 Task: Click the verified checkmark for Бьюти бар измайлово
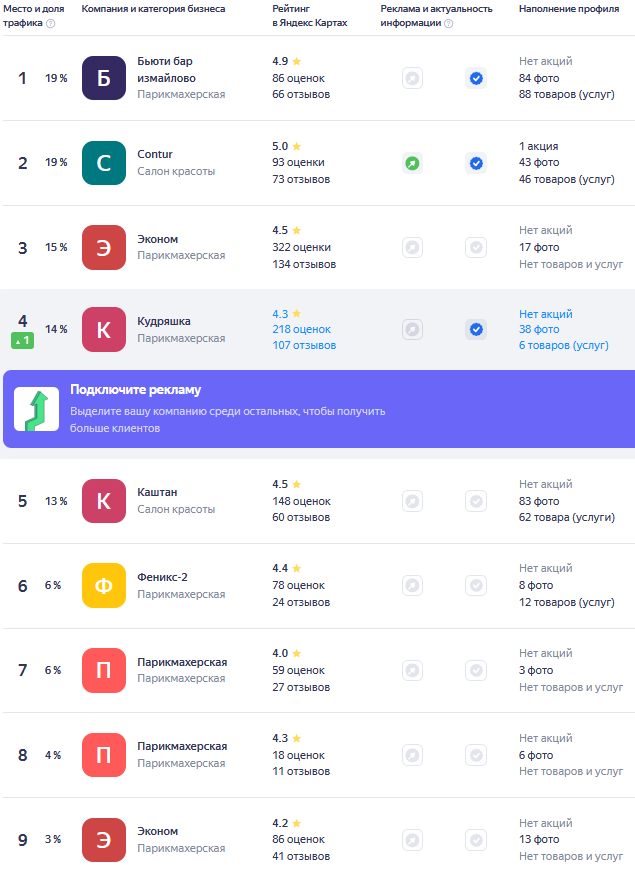[476, 78]
